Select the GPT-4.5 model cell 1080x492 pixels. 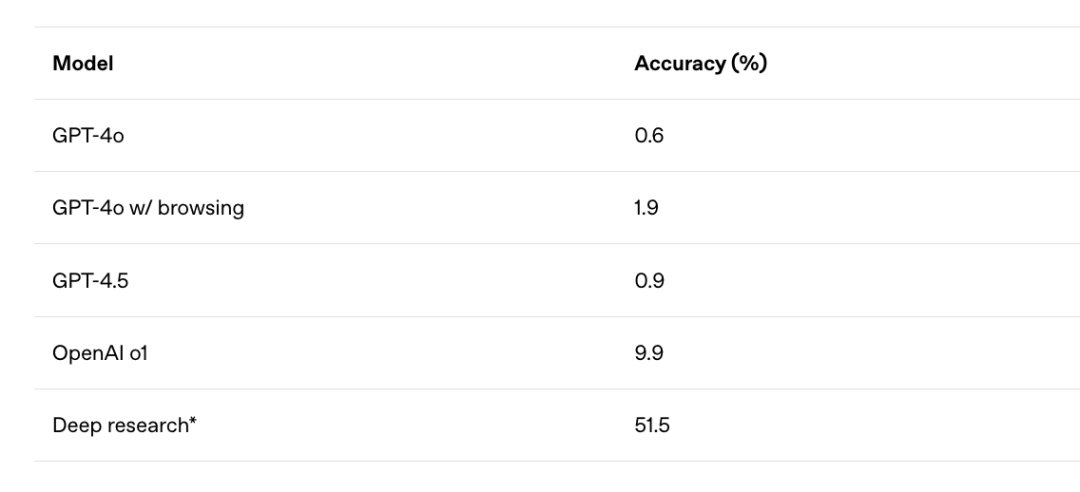tap(90, 281)
